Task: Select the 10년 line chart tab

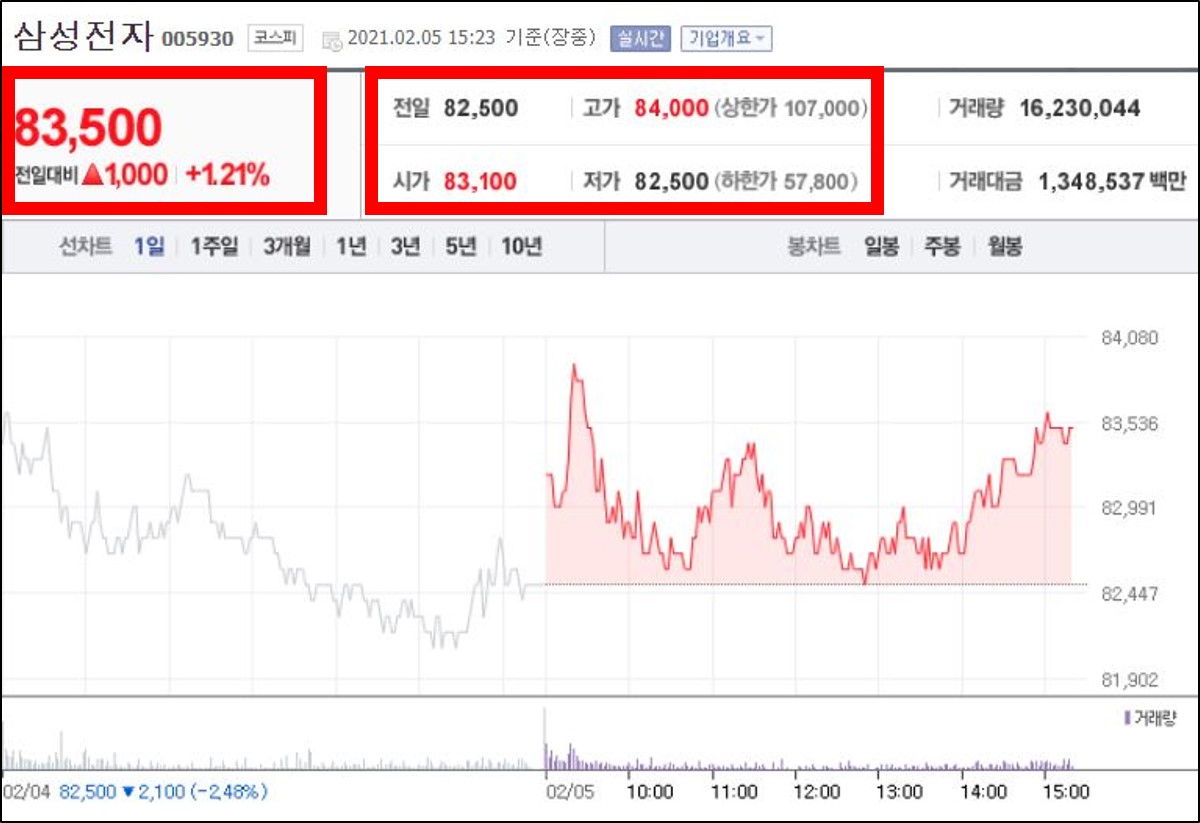Action: coord(521,247)
